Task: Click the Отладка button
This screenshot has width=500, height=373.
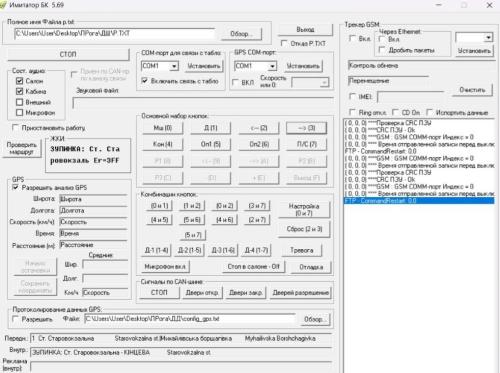Action: [x=311, y=267]
